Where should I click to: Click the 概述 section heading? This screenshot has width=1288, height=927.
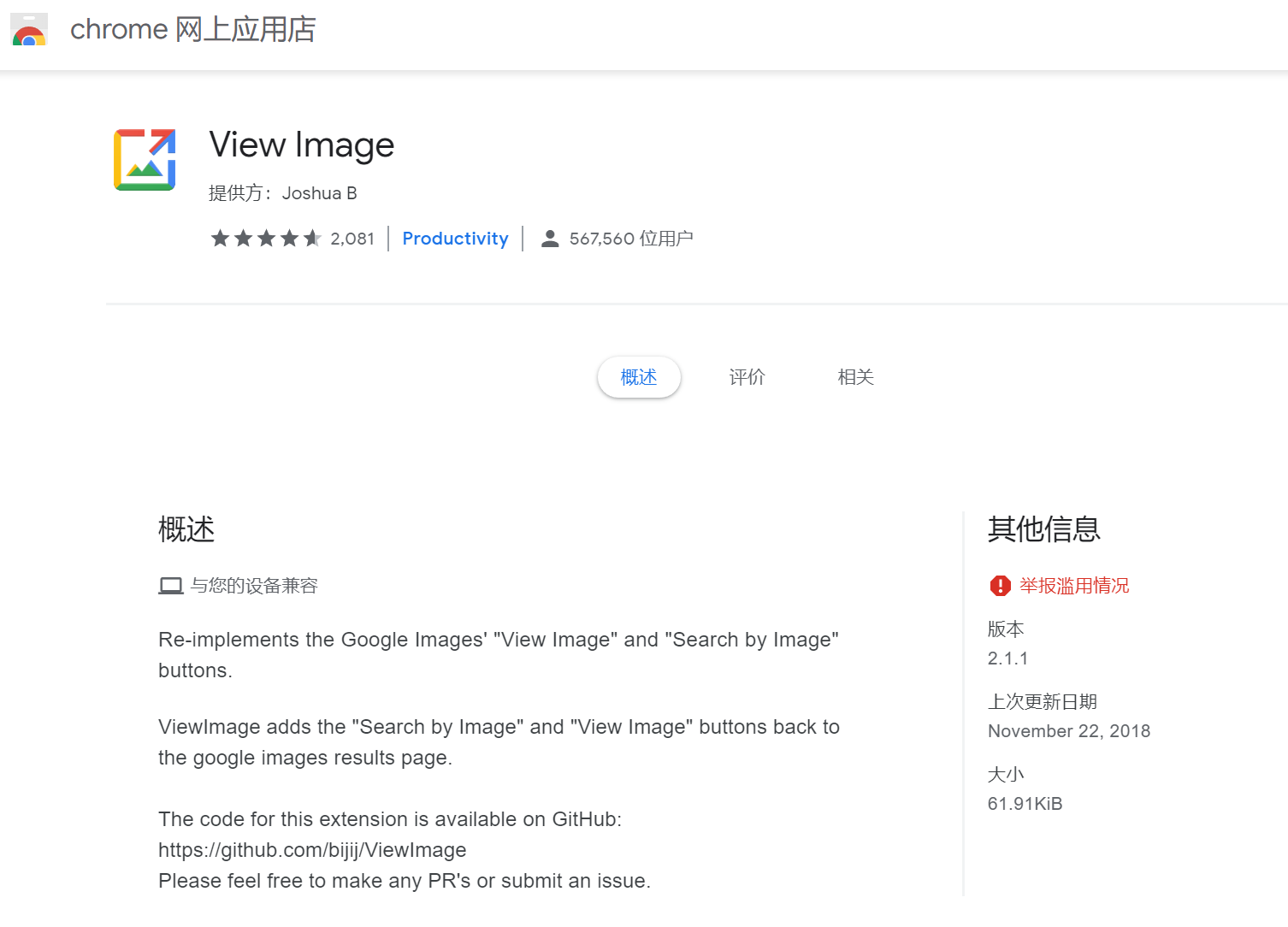pyautogui.click(x=186, y=529)
